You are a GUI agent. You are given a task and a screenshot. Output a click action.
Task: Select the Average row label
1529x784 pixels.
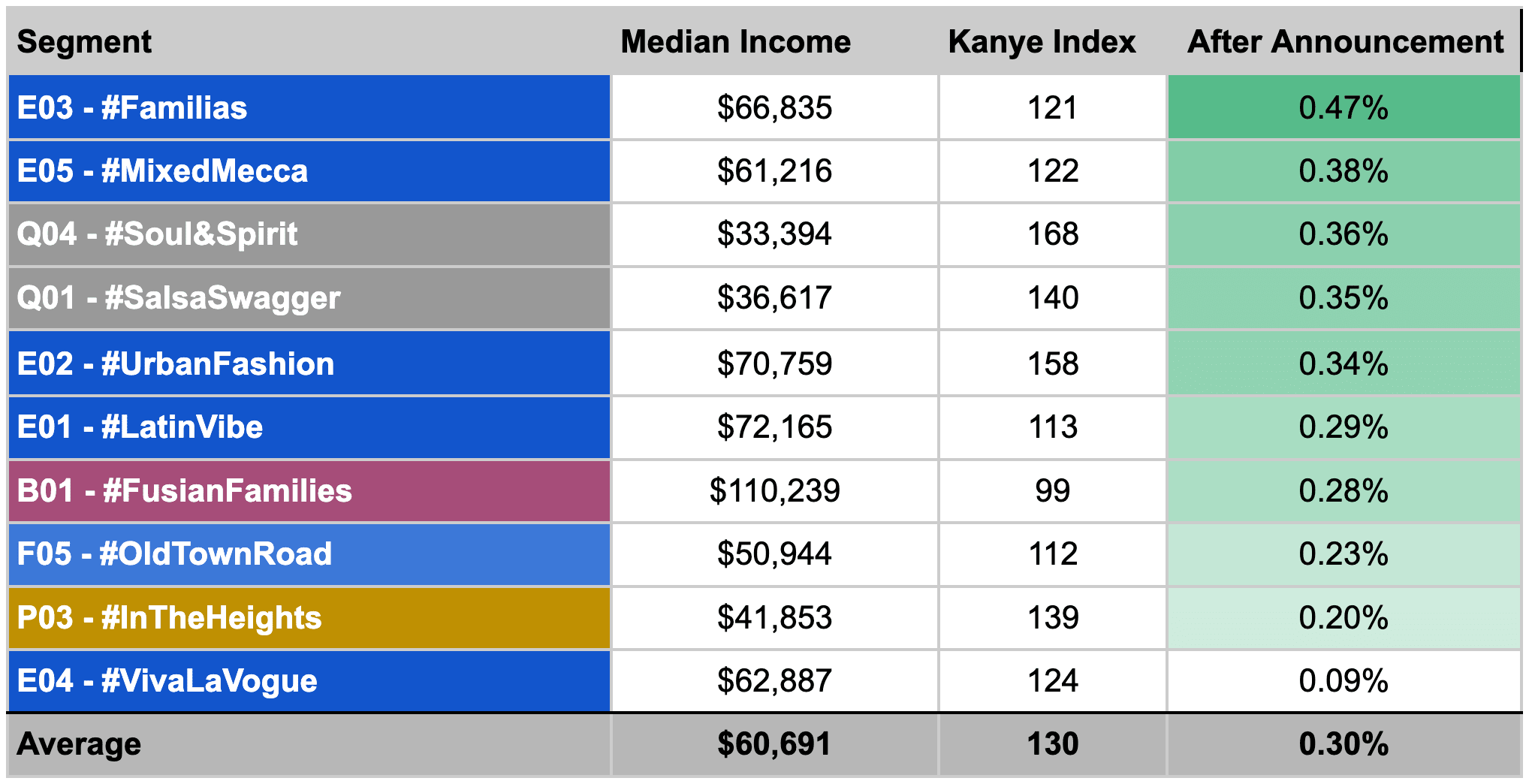(x=79, y=744)
